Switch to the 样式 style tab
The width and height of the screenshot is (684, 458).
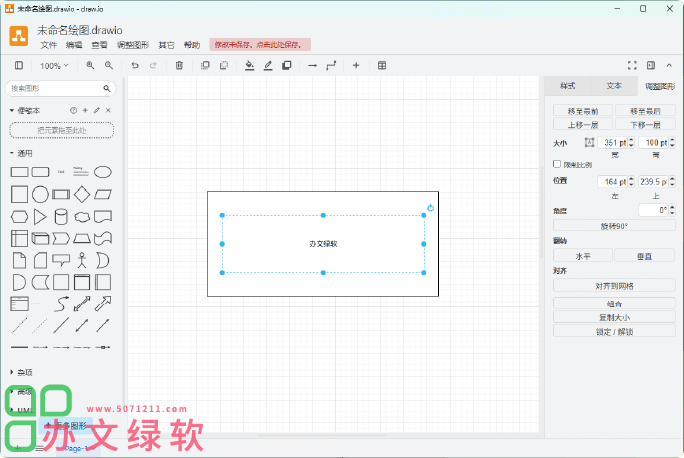tap(568, 86)
